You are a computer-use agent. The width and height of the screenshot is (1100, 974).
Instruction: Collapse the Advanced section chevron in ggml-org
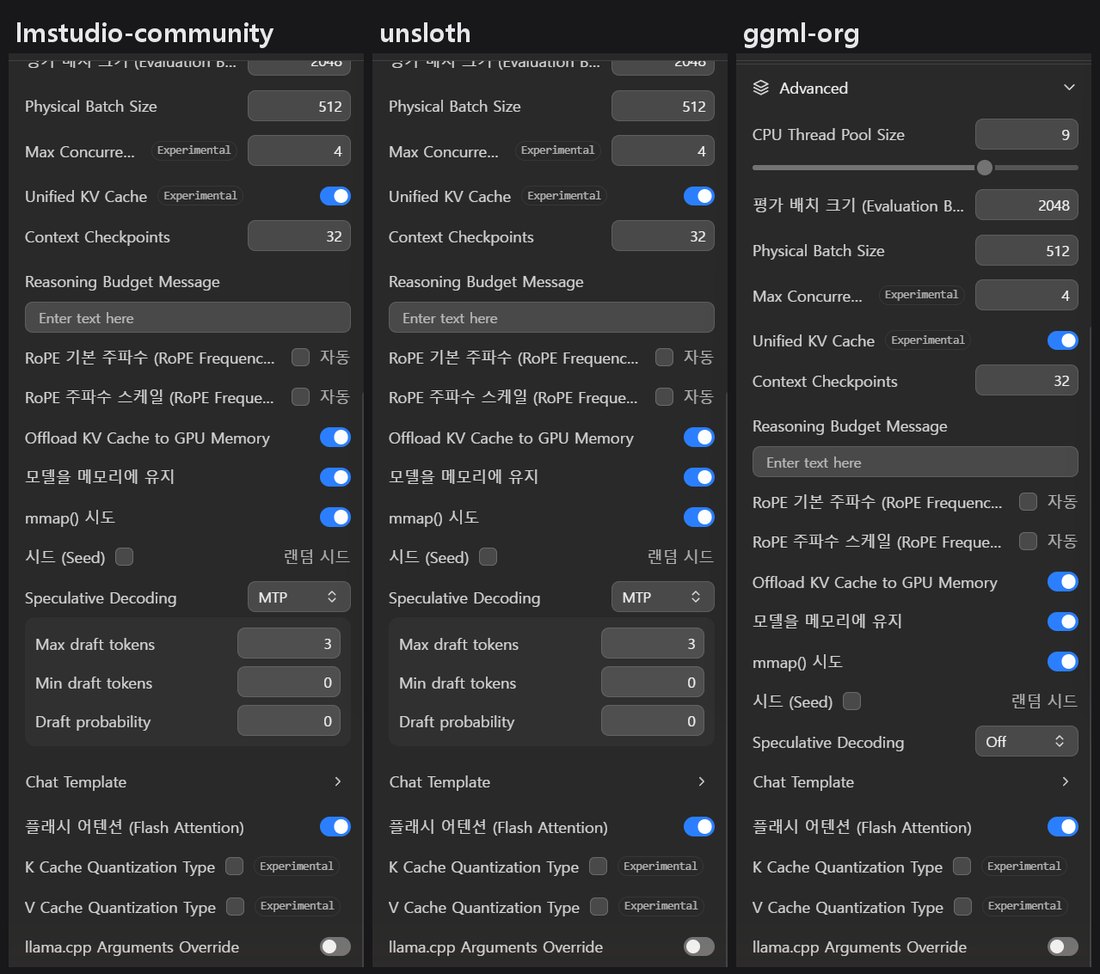tap(1068, 88)
